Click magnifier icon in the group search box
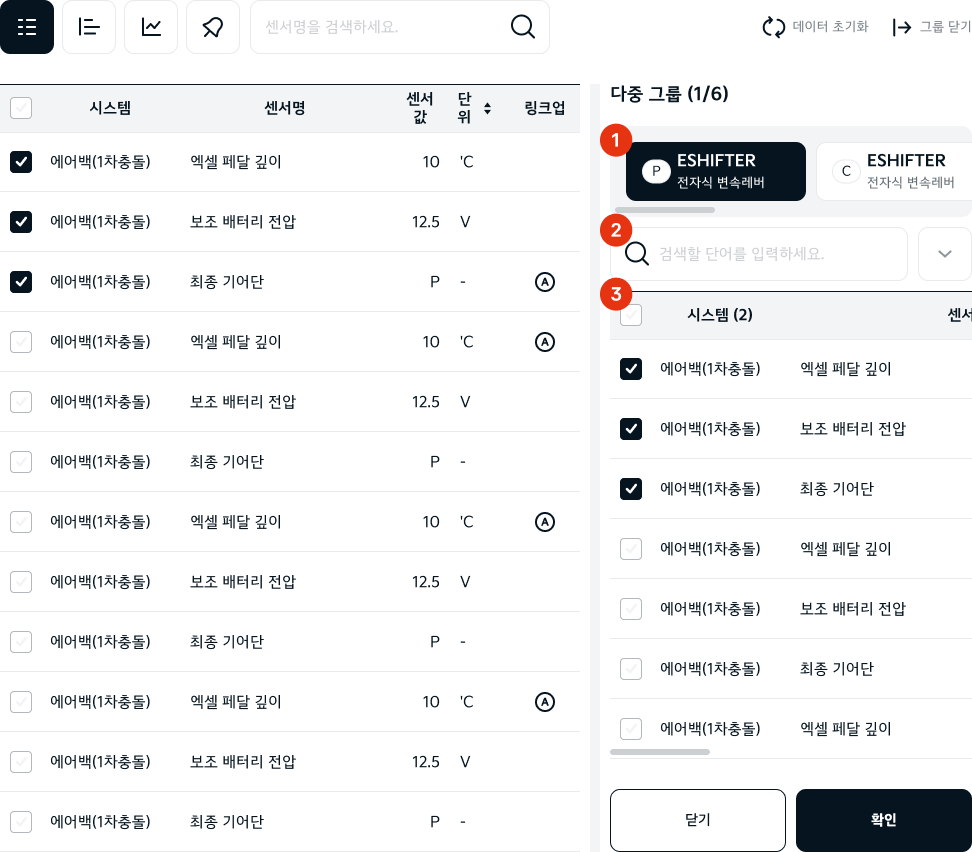This screenshot has height=852, width=972. click(x=636, y=254)
